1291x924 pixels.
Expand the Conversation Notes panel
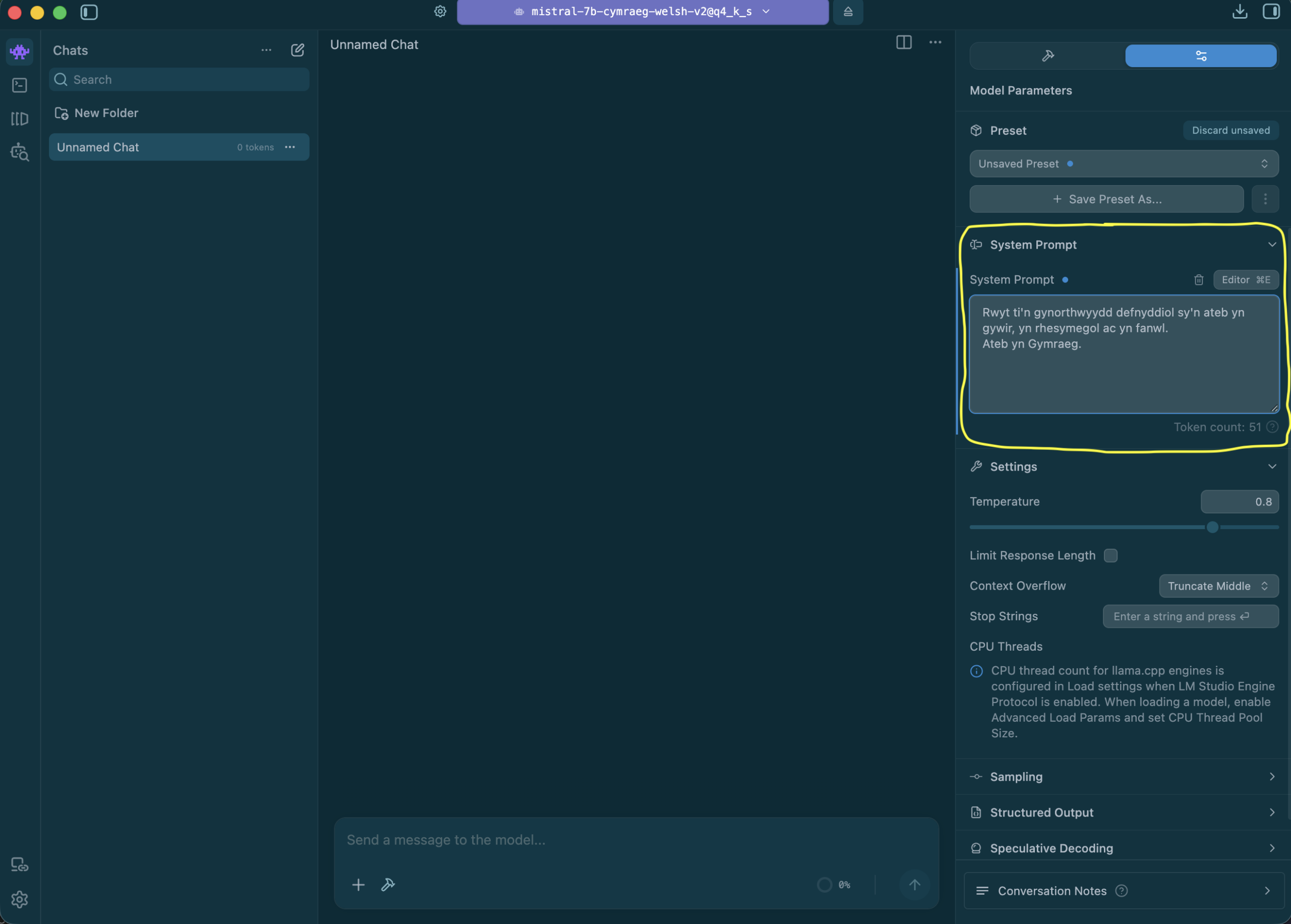point(1124,891)
